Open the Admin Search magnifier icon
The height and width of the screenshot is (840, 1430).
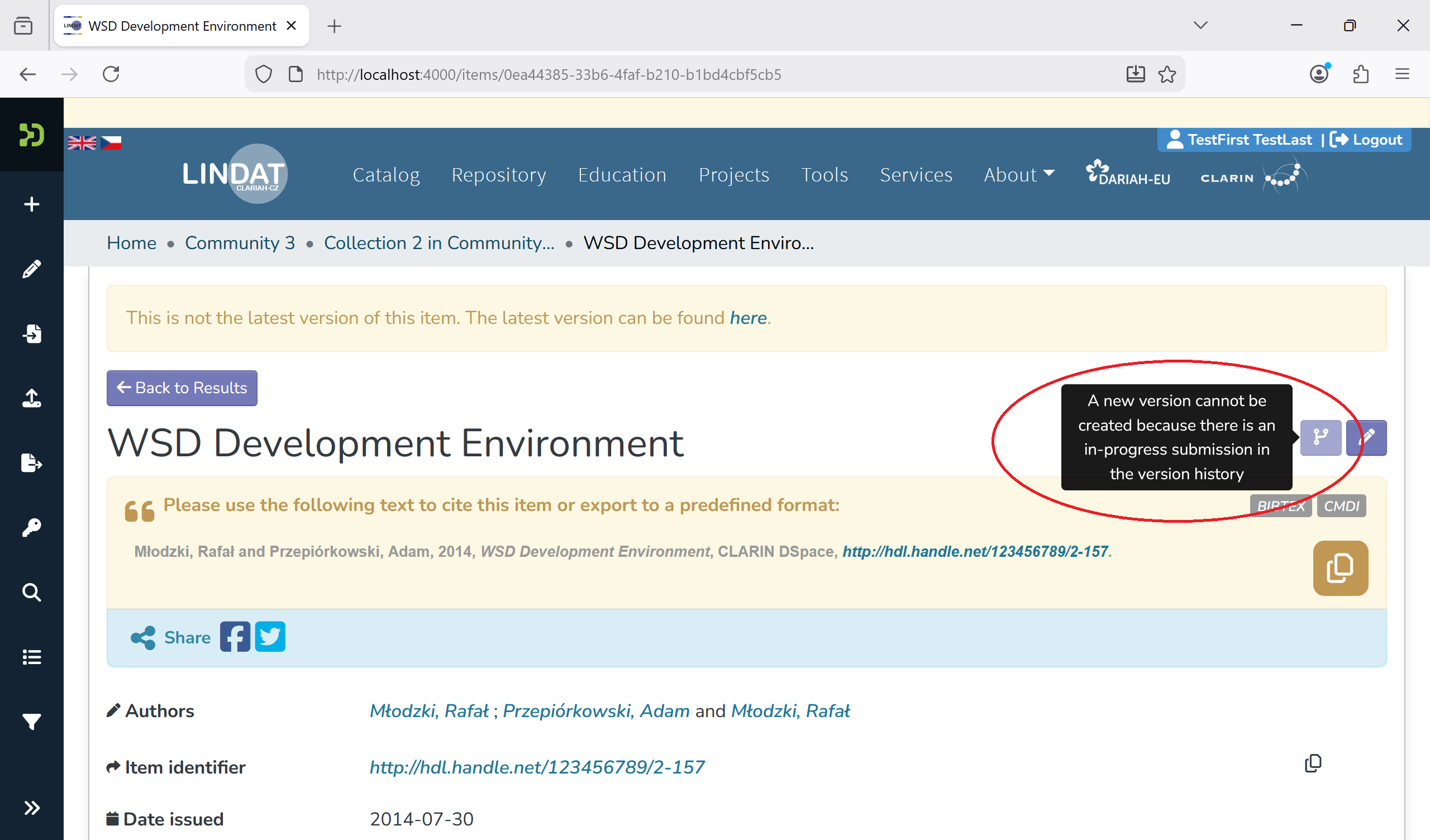coord(32,593)
